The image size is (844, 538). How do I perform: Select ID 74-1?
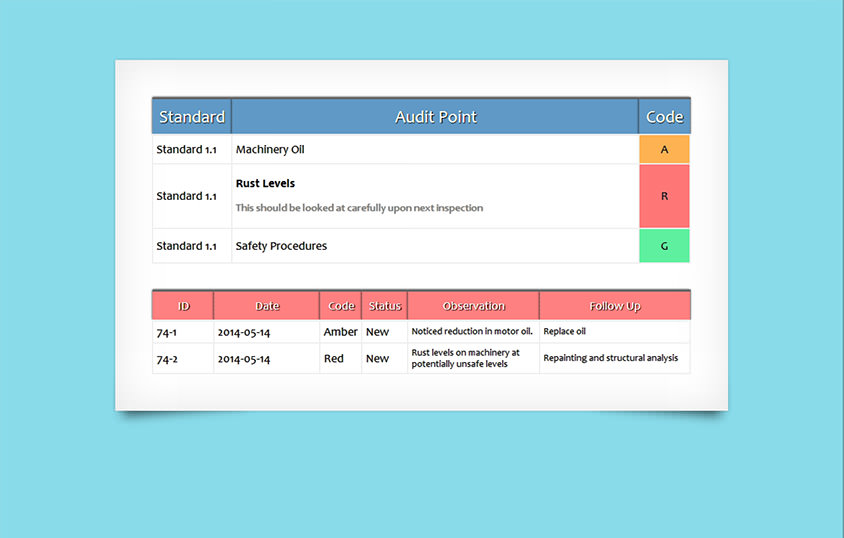(x=166, y=332)
